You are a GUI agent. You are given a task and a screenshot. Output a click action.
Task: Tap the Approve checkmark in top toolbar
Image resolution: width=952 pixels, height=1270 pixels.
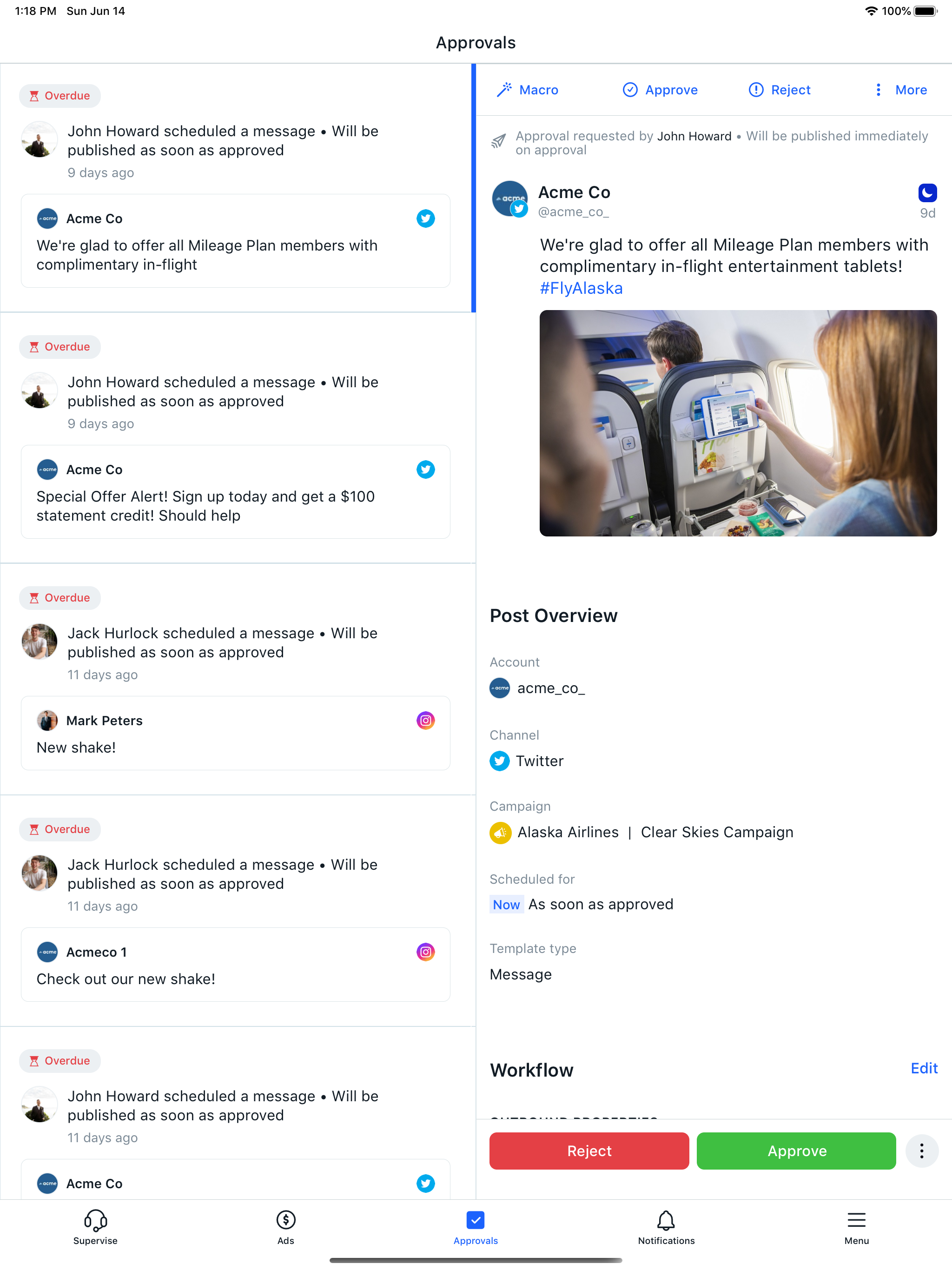[661, 90]
